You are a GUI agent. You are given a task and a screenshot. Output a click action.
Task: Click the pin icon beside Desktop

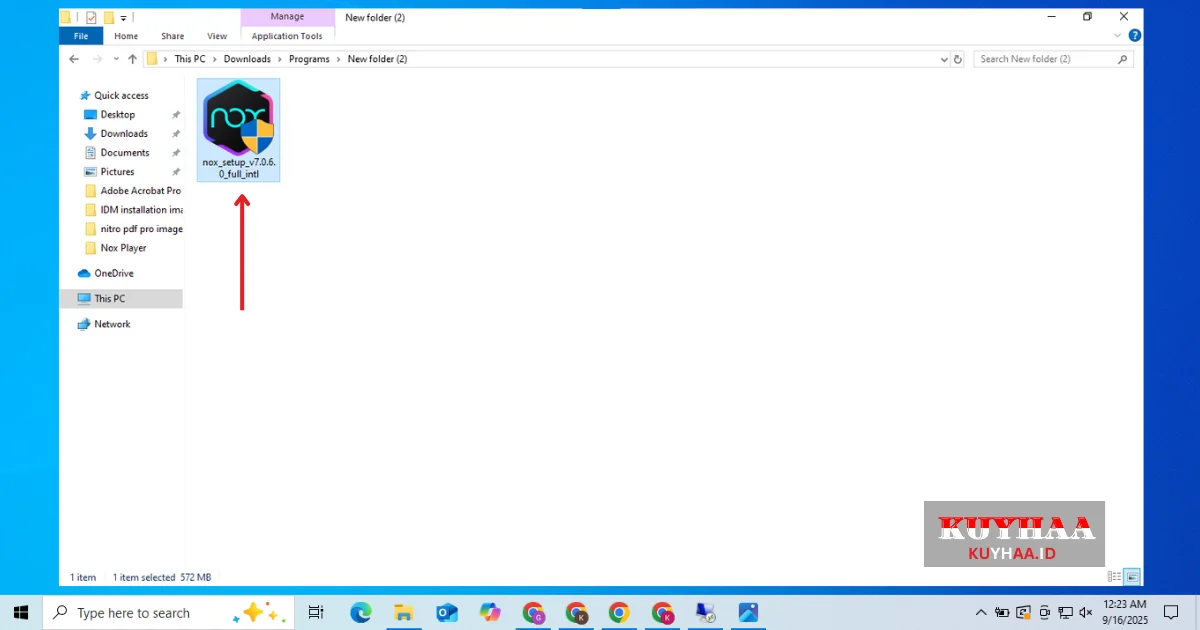pyautogui.click(x=176, y=115)
